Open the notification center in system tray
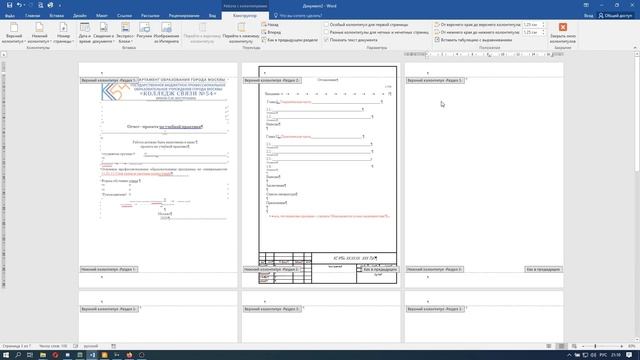Viewport: 640px width, 360px height. pyautogui.click(x=629, y=355)
